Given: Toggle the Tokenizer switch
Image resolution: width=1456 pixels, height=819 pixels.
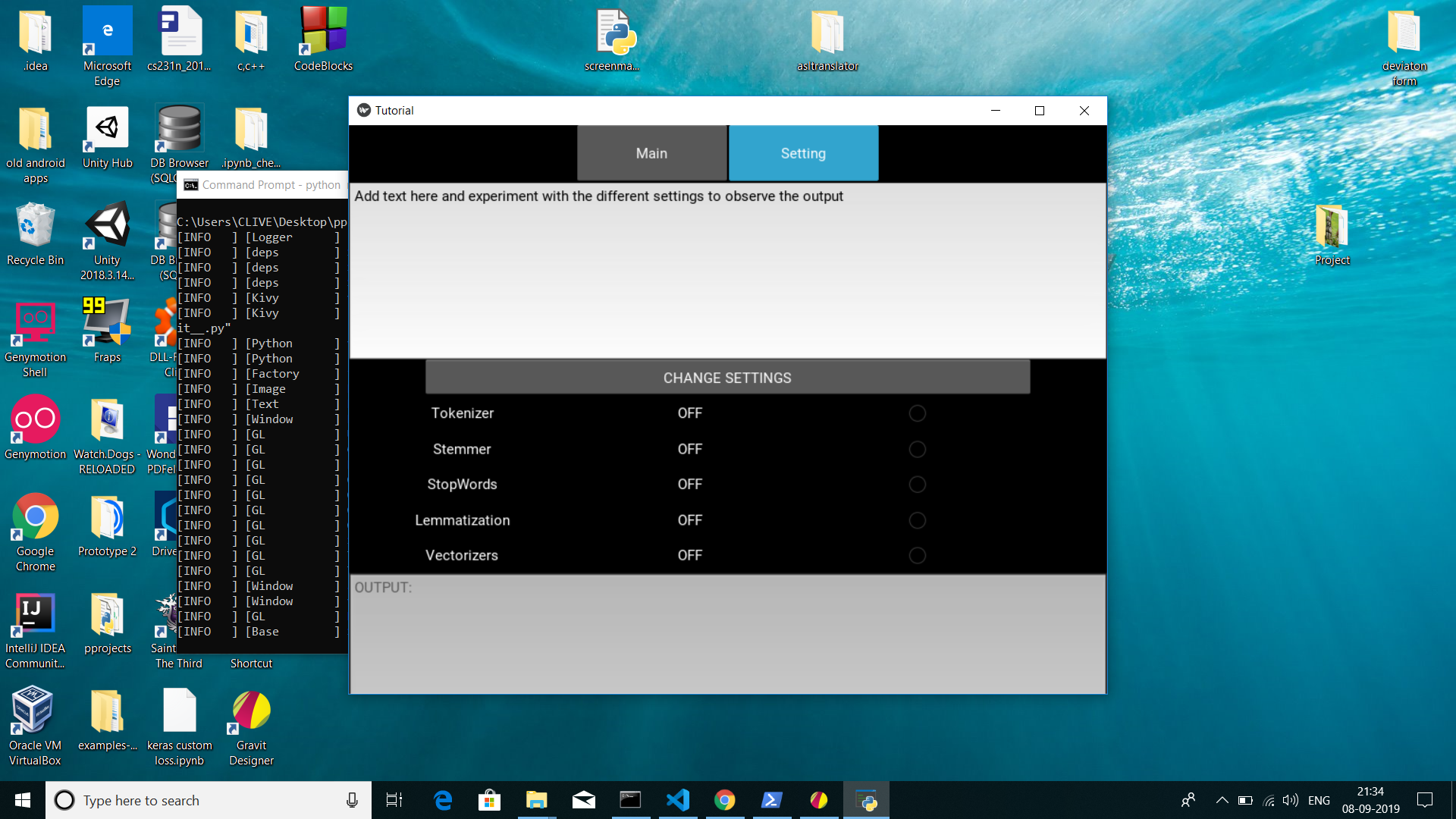Looking at the screenshot, I should pyautogui.click(x=917, y=413).
